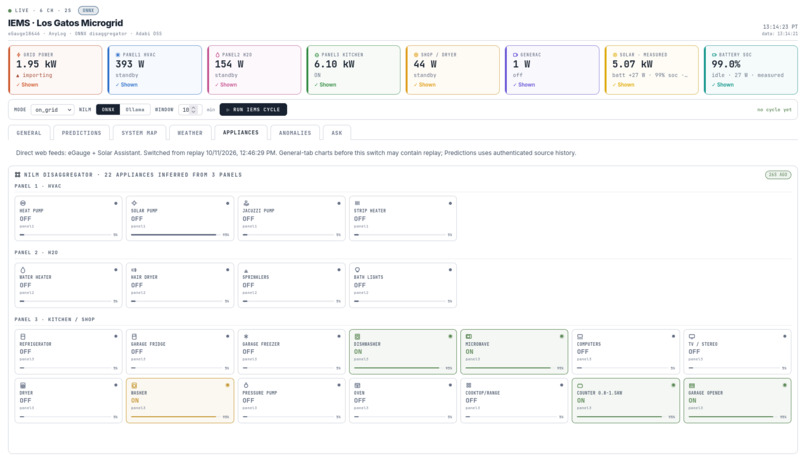
Task: Click the TV / Stereo monitor icon
Action: coord(691,336)
